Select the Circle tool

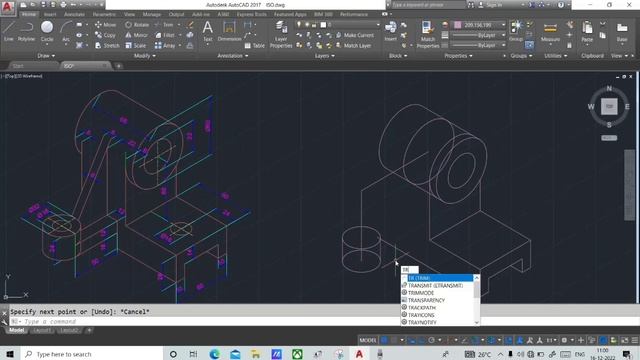[x=47, y=31]
